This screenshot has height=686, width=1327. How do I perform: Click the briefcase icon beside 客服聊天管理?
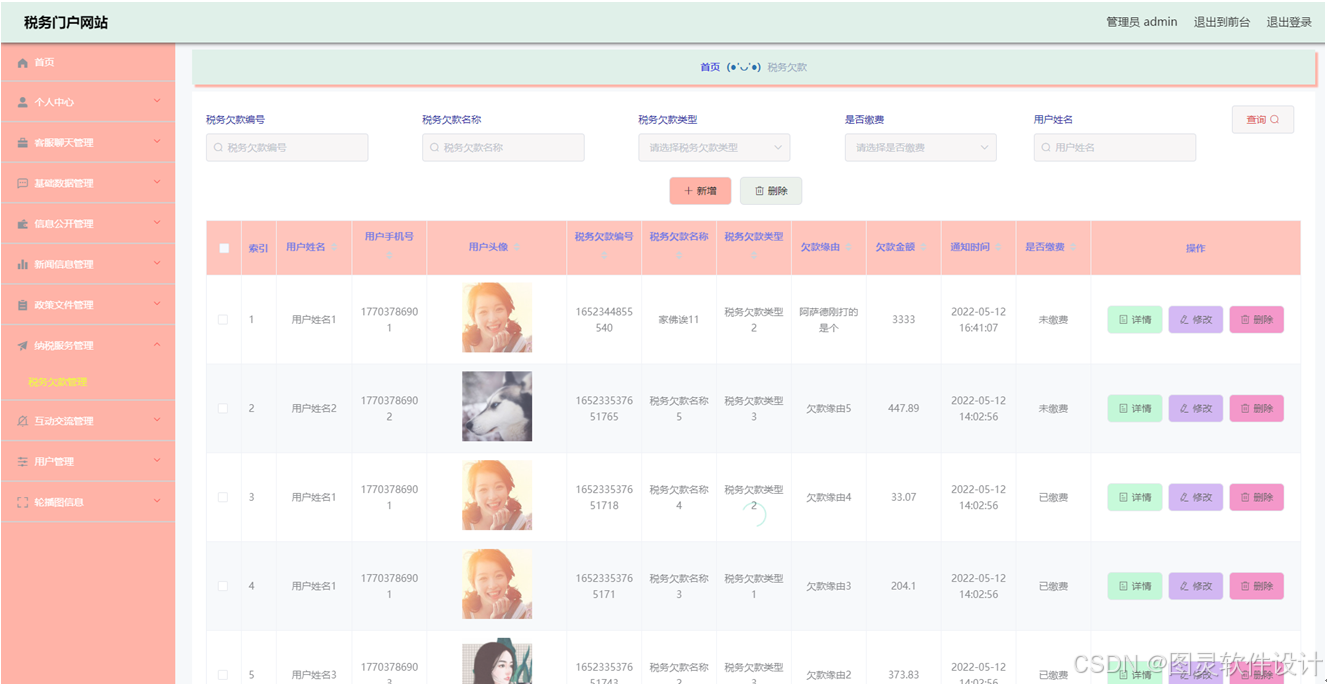click(23, 143)
